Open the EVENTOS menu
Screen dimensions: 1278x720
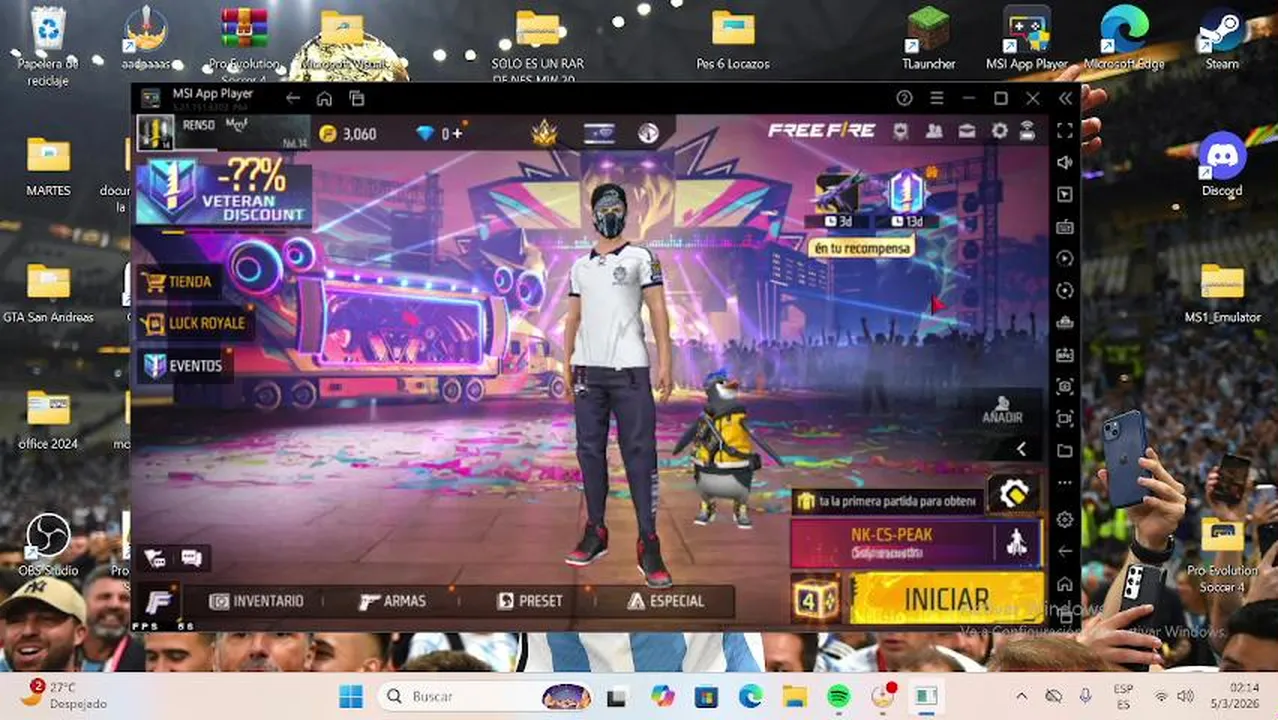tap(183, 366)
